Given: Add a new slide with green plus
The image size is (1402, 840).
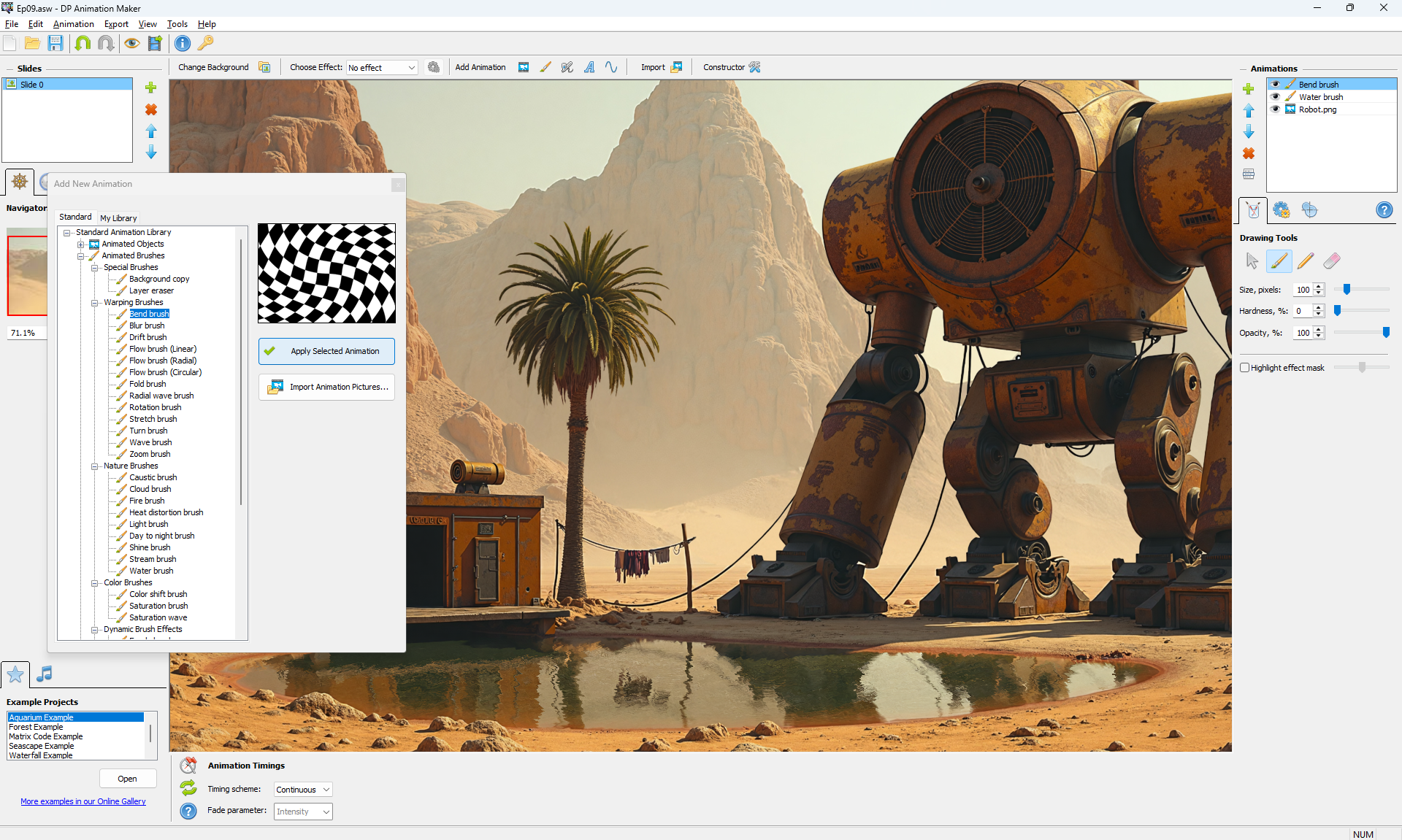Looking at the screenshot, I should [151, 88].
